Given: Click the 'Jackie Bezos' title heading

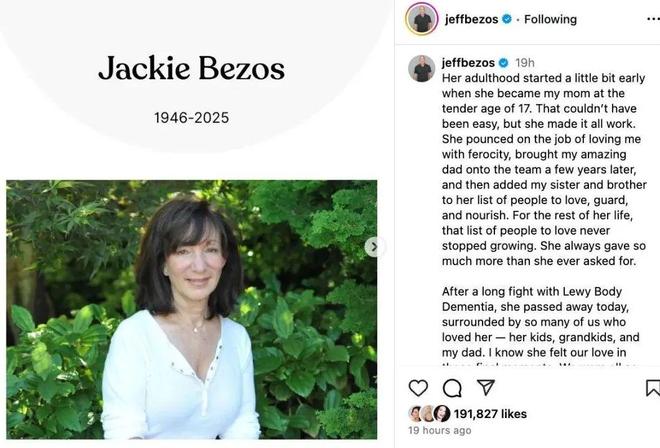Looking at the screenshot, I should pos(191,69).
